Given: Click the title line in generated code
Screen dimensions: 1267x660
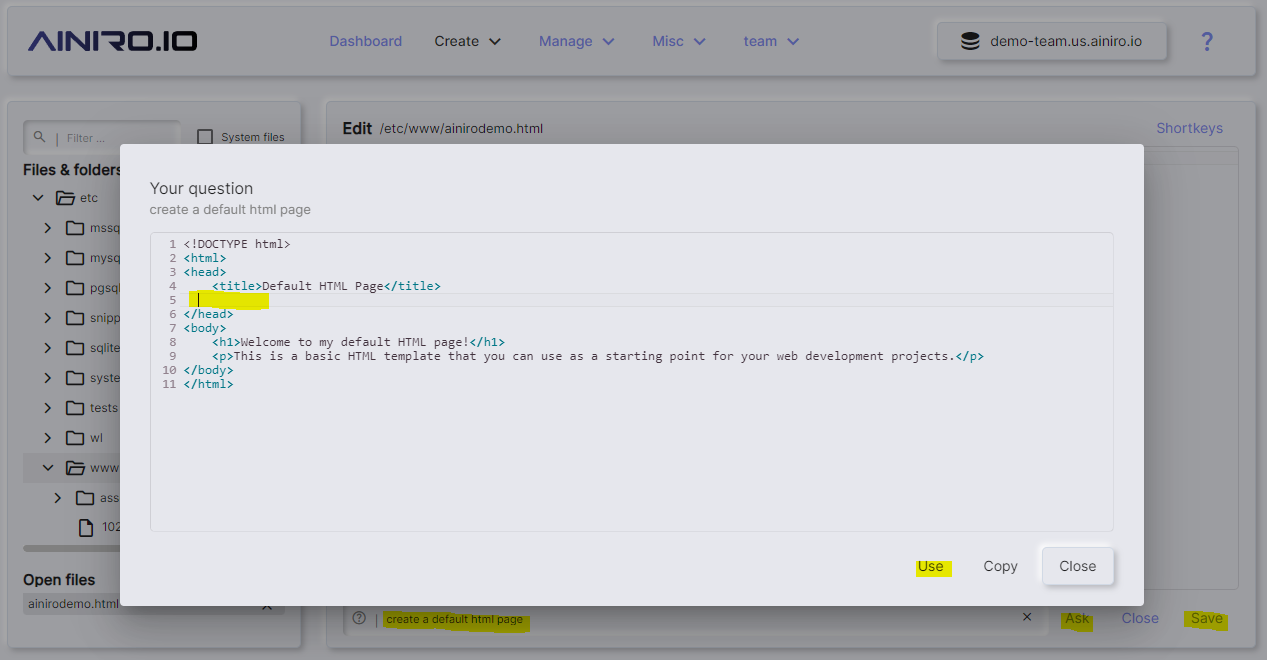Looking at the screenshot, I should point(326,286).
